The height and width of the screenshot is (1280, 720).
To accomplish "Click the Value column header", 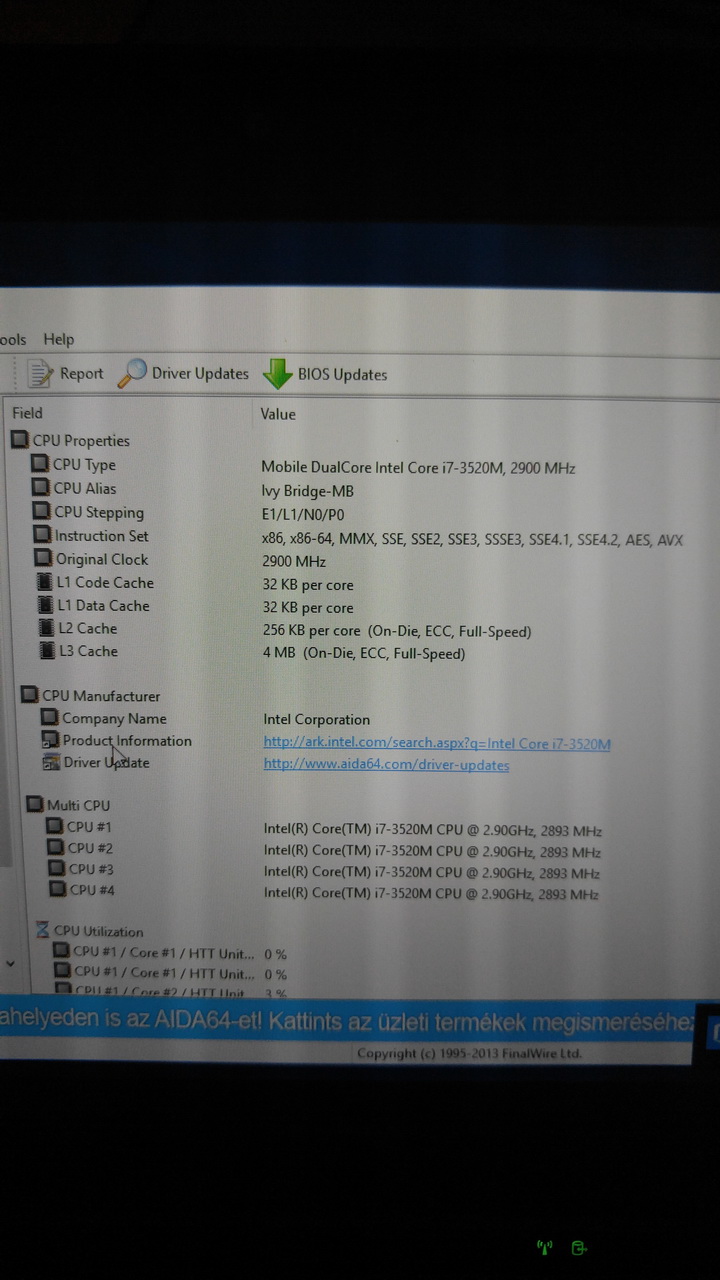I will (x=278, y=414).
